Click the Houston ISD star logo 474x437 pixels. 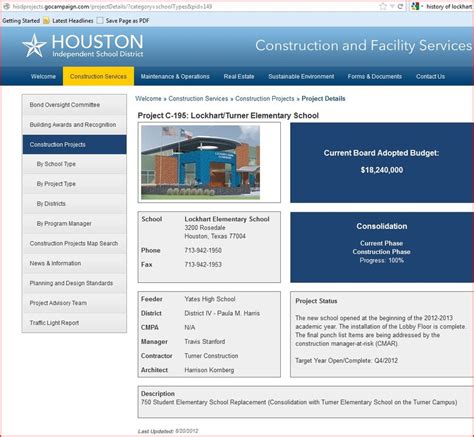click(34, 45)
